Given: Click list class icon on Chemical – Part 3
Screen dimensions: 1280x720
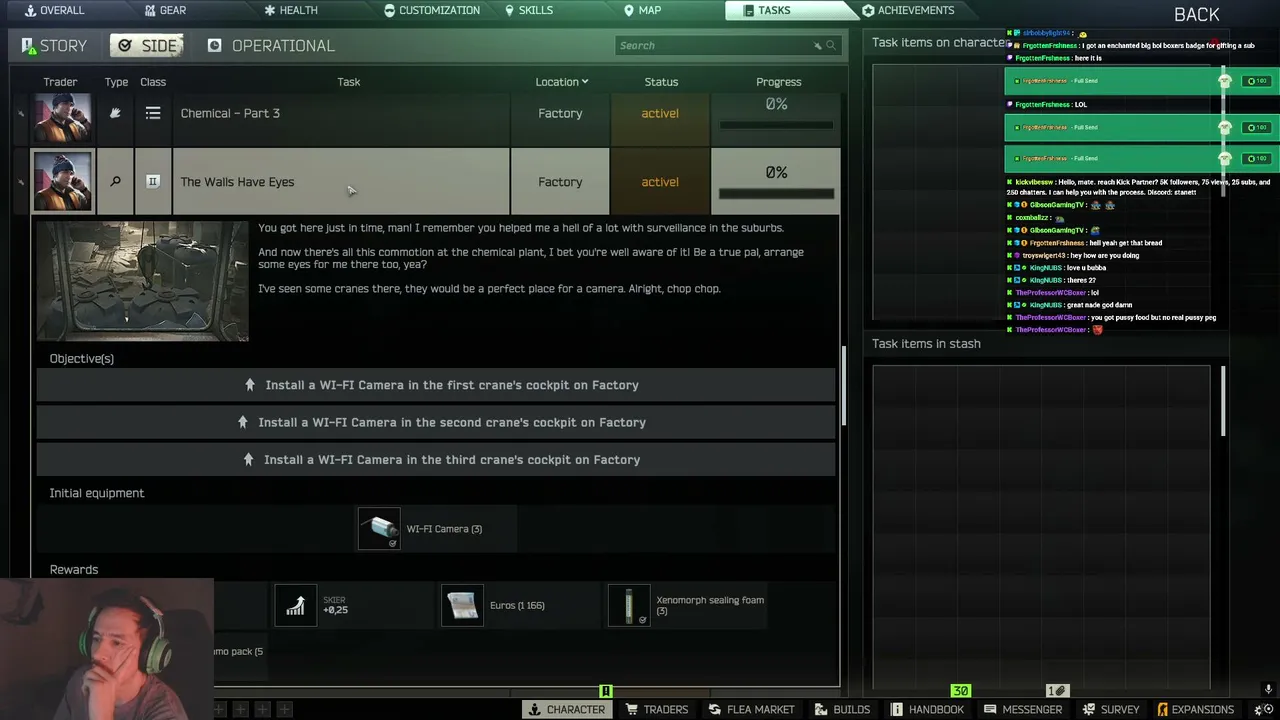Looking at the screenshot, I should point(153,113).
